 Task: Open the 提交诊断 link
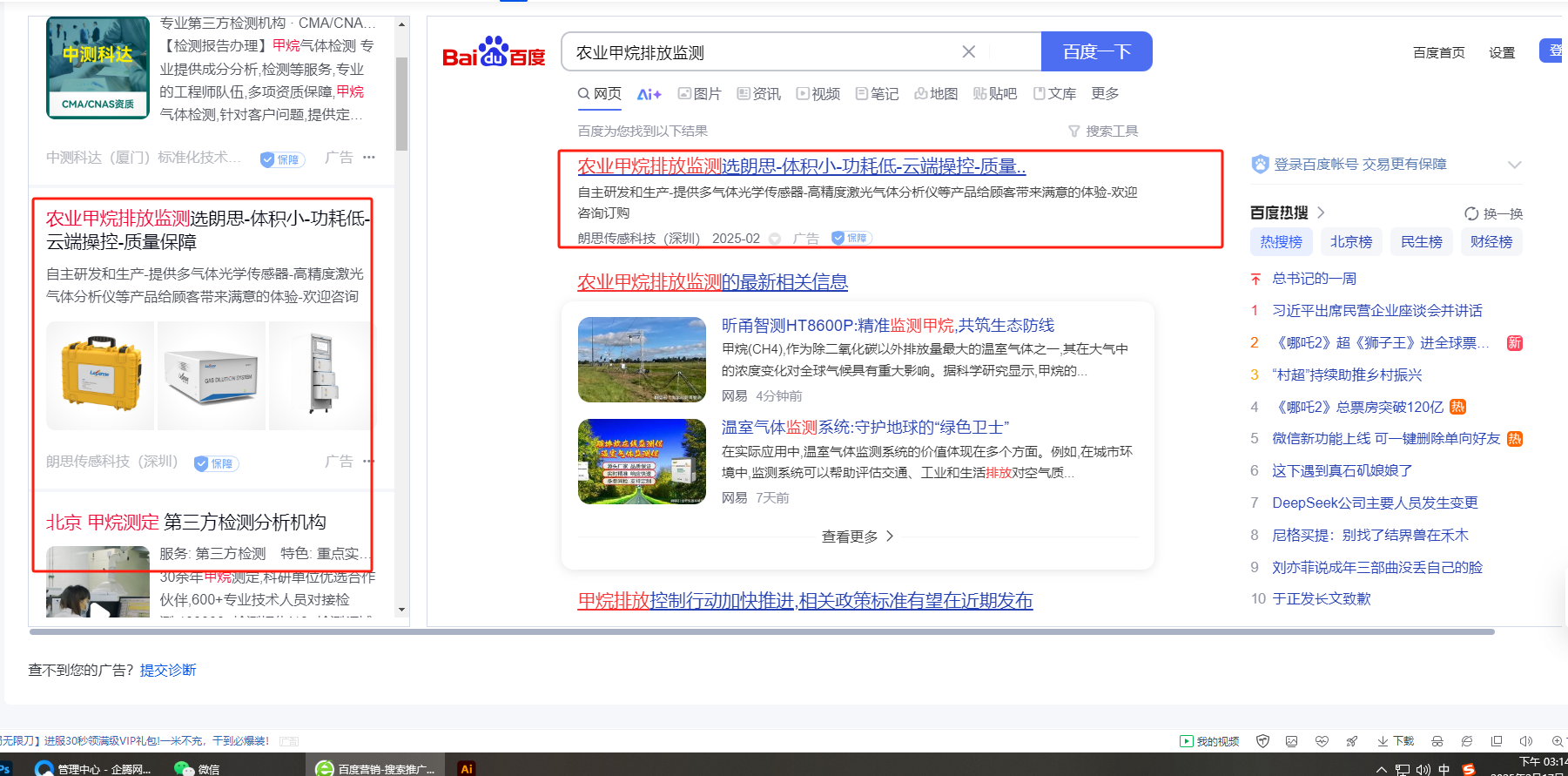point(168,670)
